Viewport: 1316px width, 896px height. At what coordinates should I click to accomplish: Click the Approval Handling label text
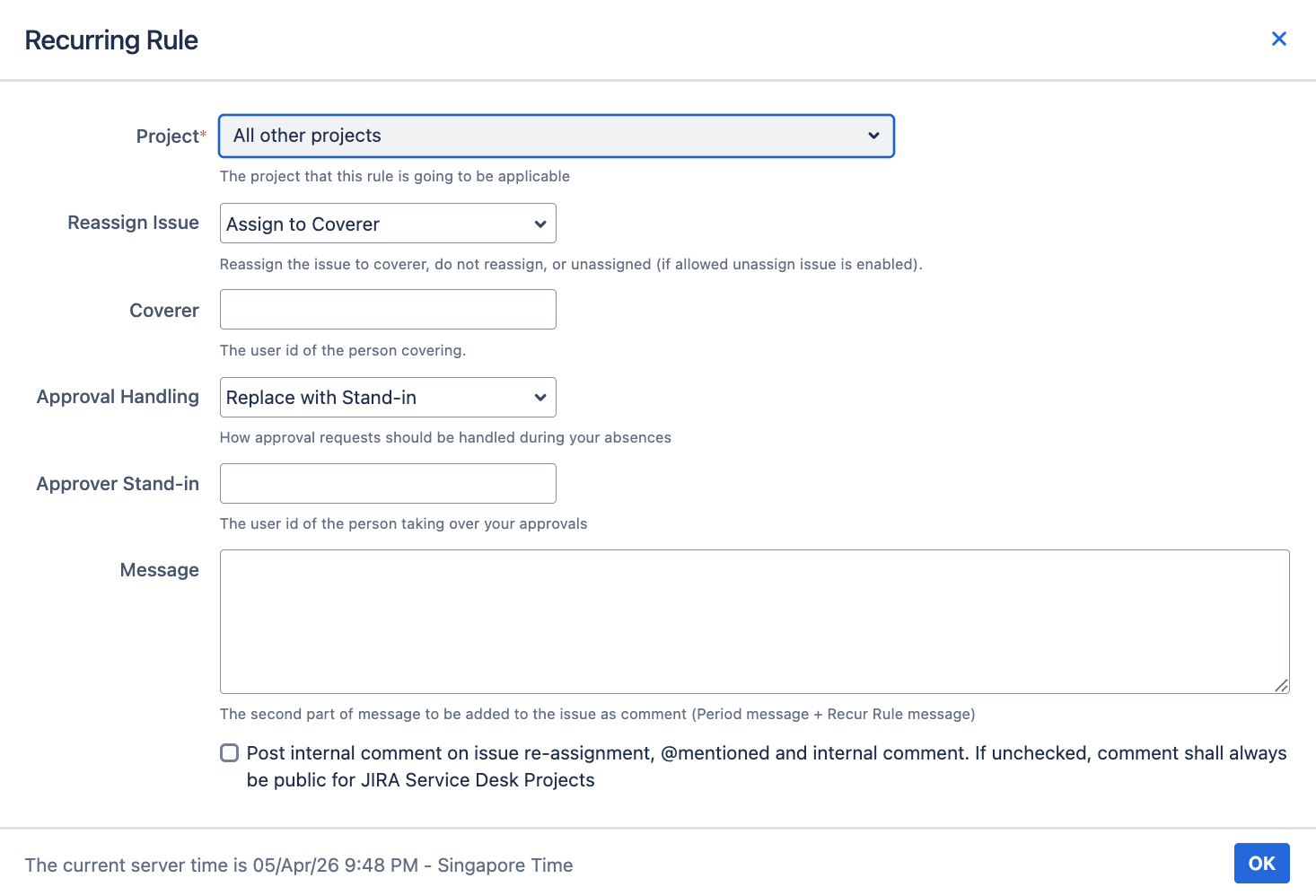(x=118, y=396)
